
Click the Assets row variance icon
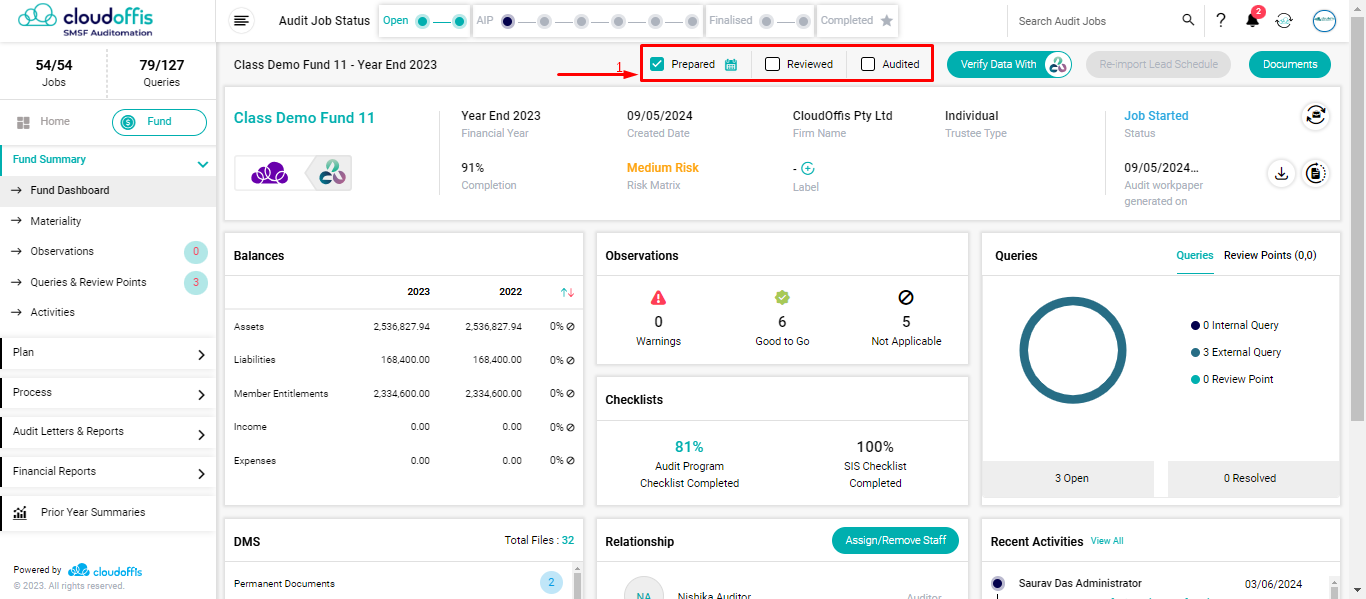[570, 327]
